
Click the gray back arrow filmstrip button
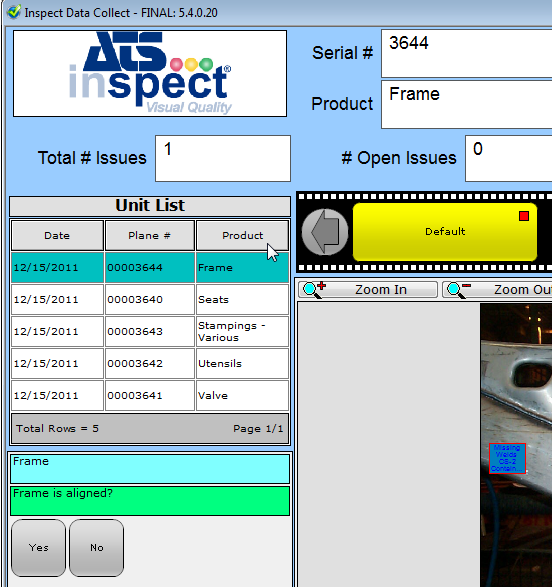click(x=325, y=232)
